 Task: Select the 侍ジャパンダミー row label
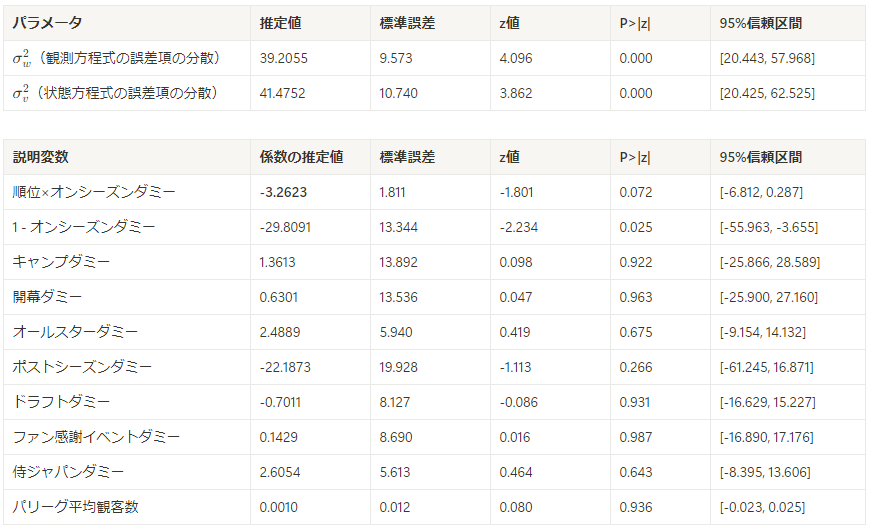tap(68, 472)
